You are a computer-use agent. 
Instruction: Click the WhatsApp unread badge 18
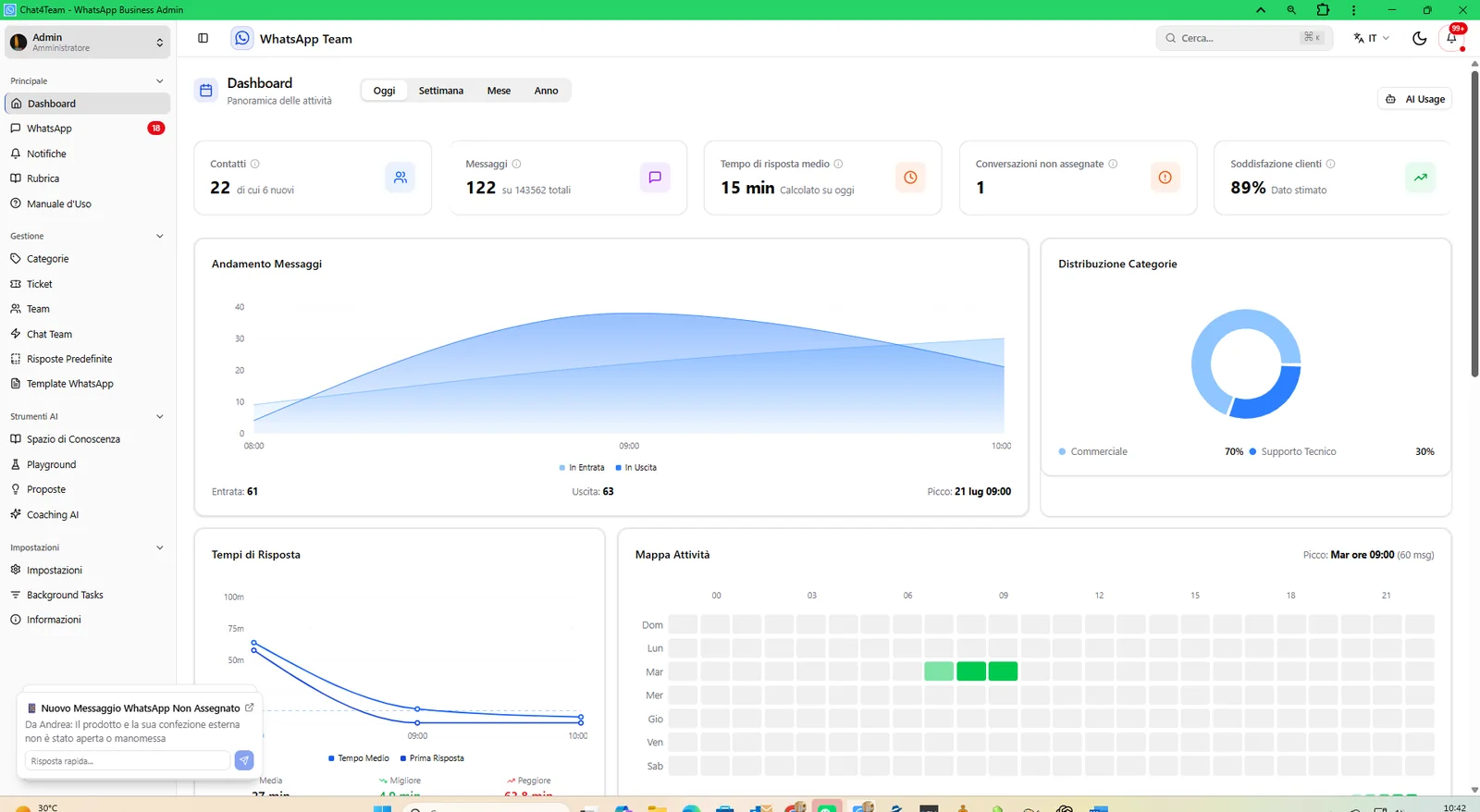click(155, 129)
